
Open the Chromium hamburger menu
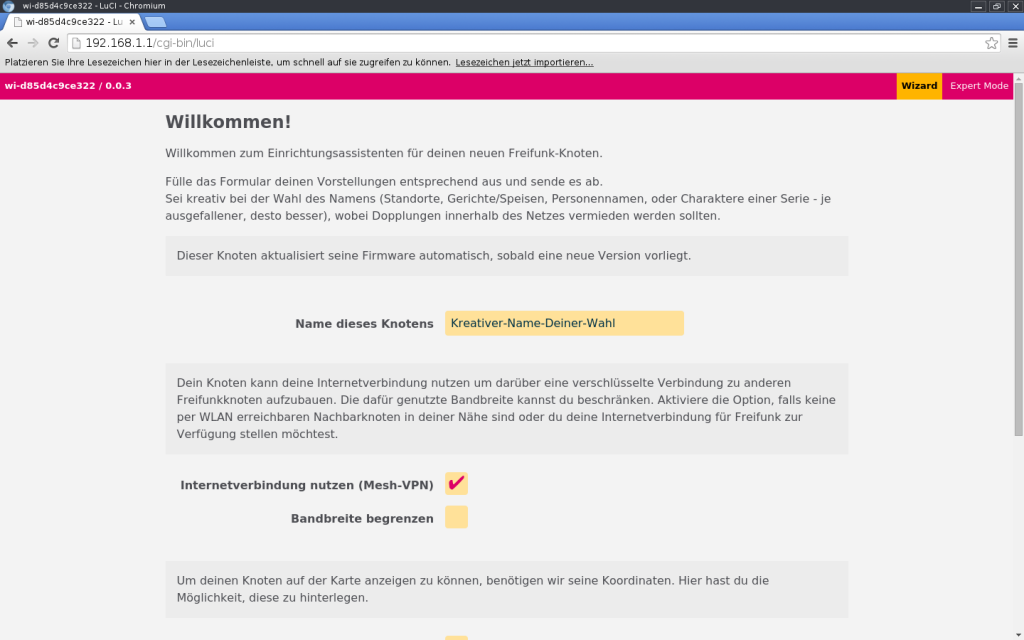pos(1012,43)
